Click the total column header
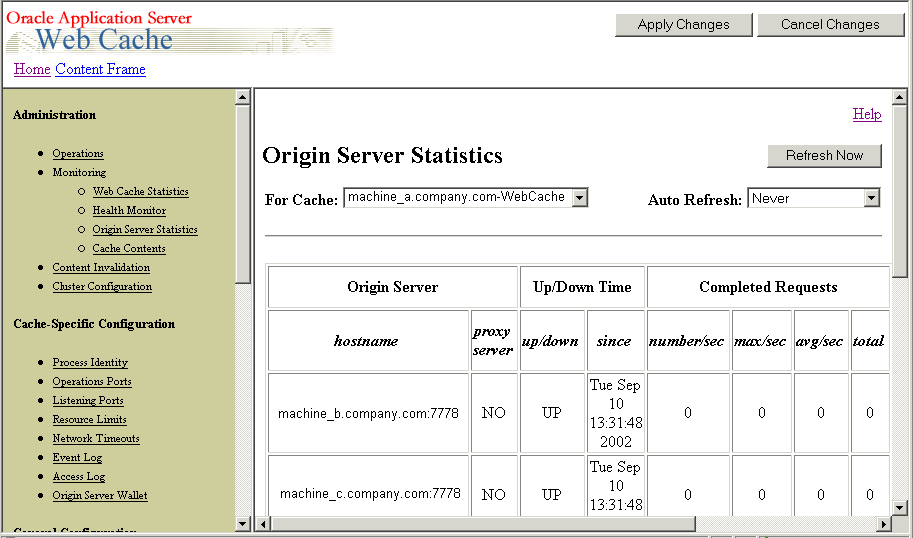 click(x=869, y=341)
